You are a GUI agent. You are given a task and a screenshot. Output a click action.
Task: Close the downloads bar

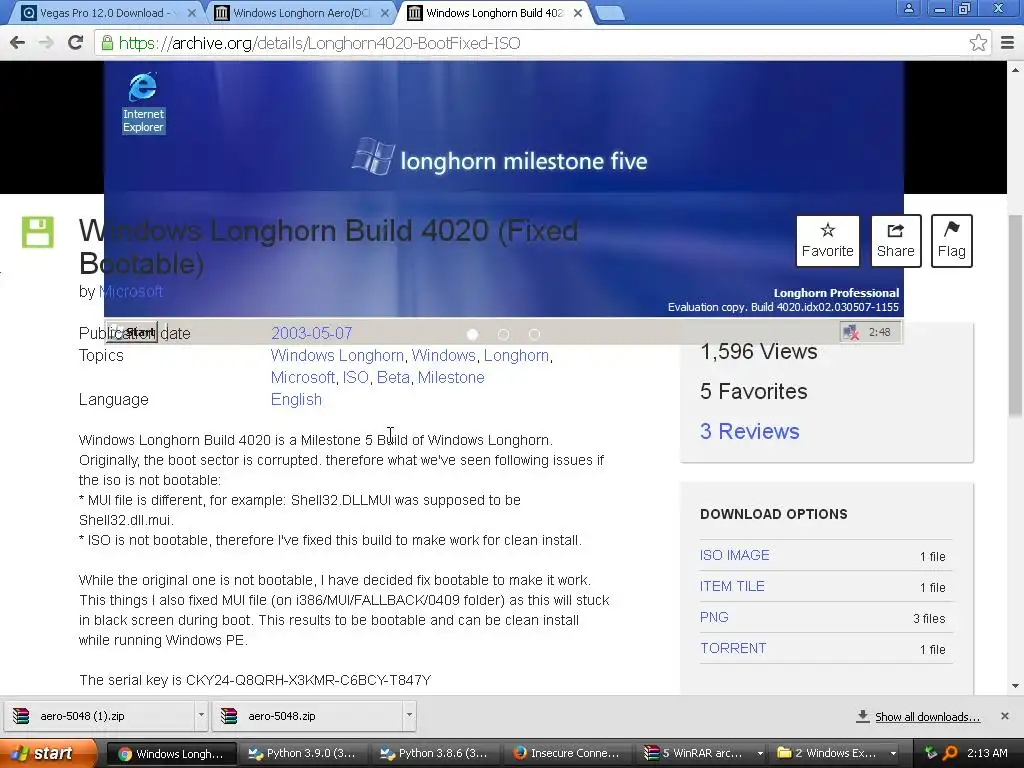[1004, 716]
